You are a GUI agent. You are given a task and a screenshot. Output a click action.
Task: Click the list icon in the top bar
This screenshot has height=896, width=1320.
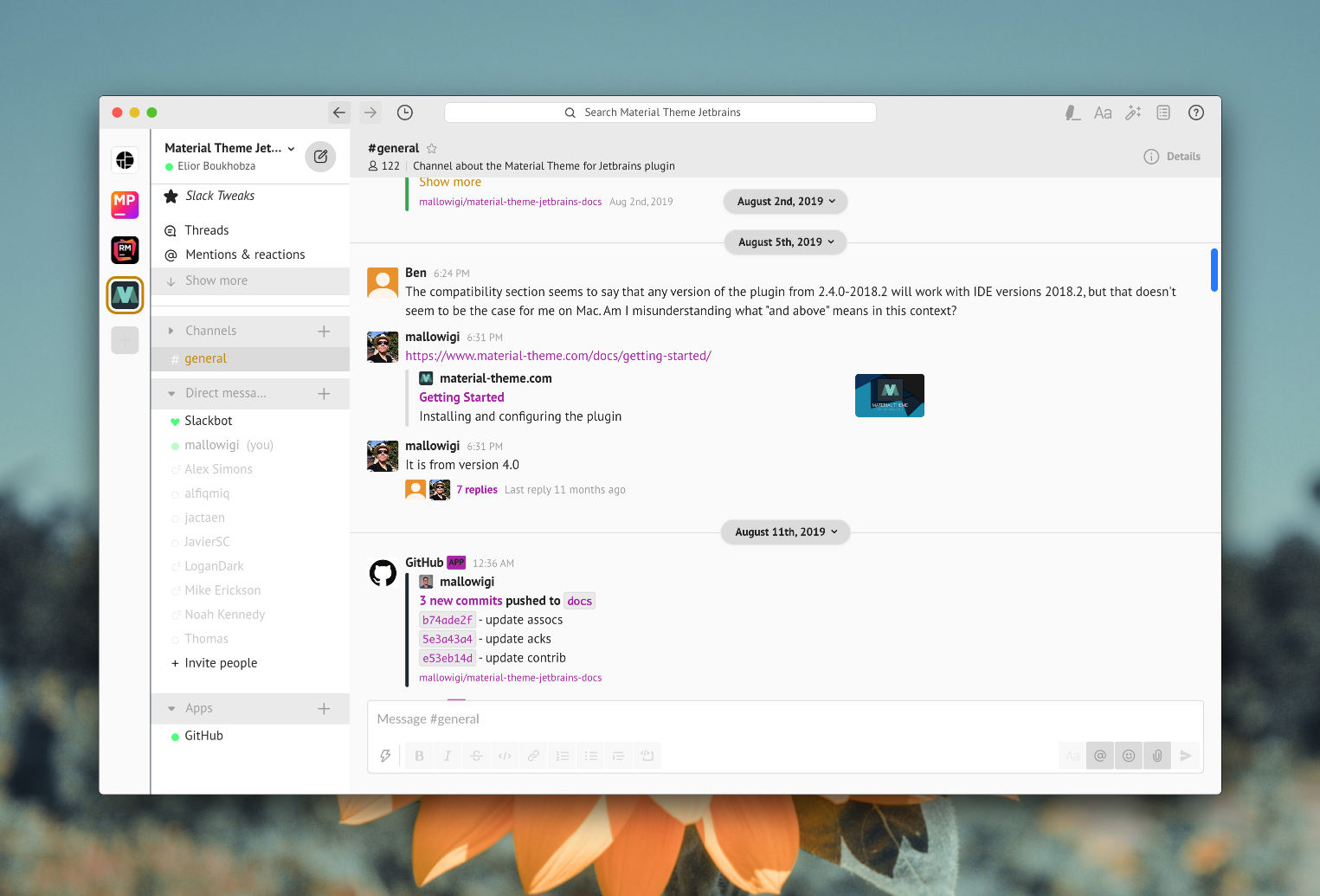pos(1163,113)
